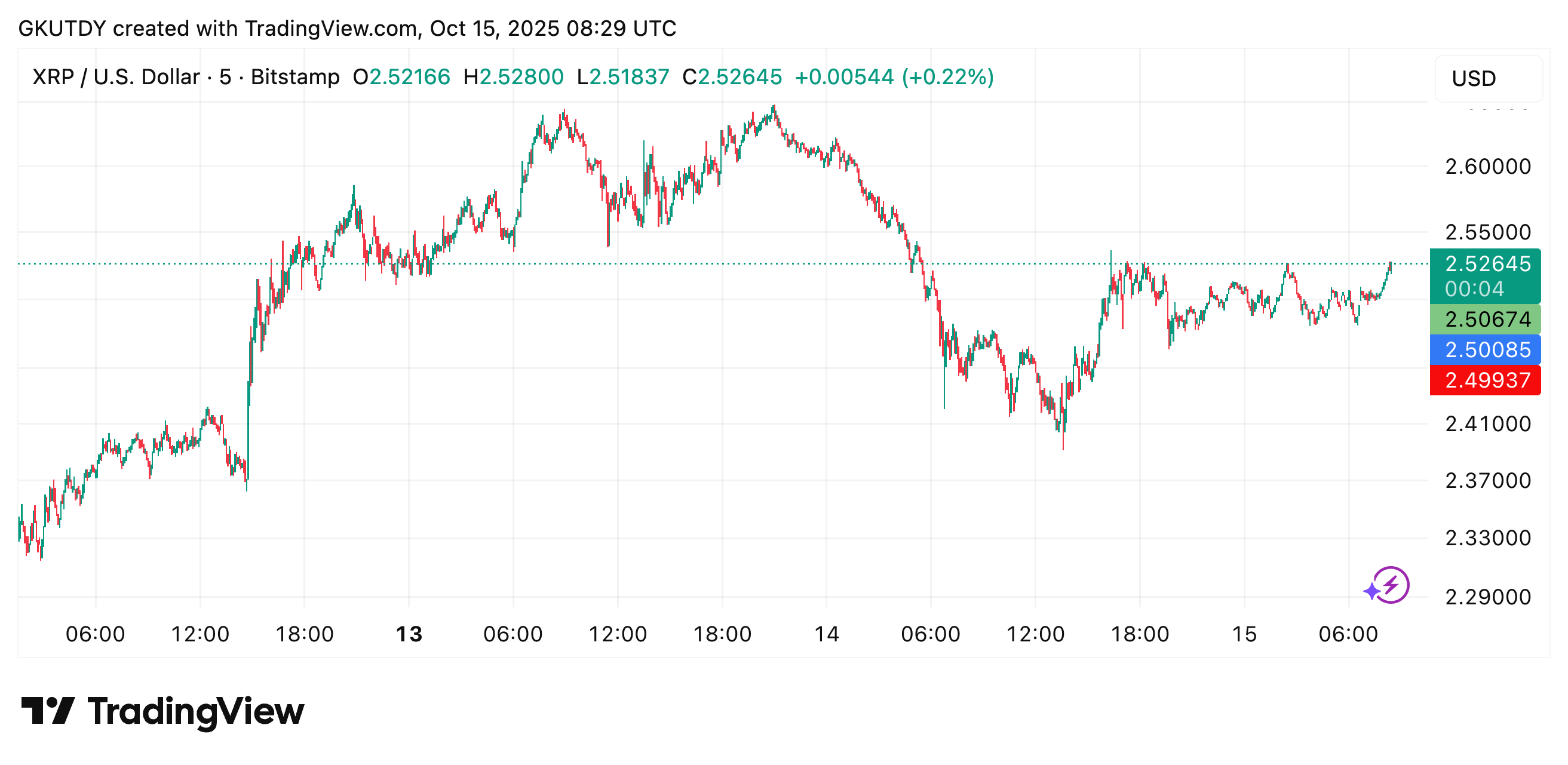Click the red 2.49937 price label
Image resolution: width=1568 pixels, height=765 pixels.
point(1485,380)
